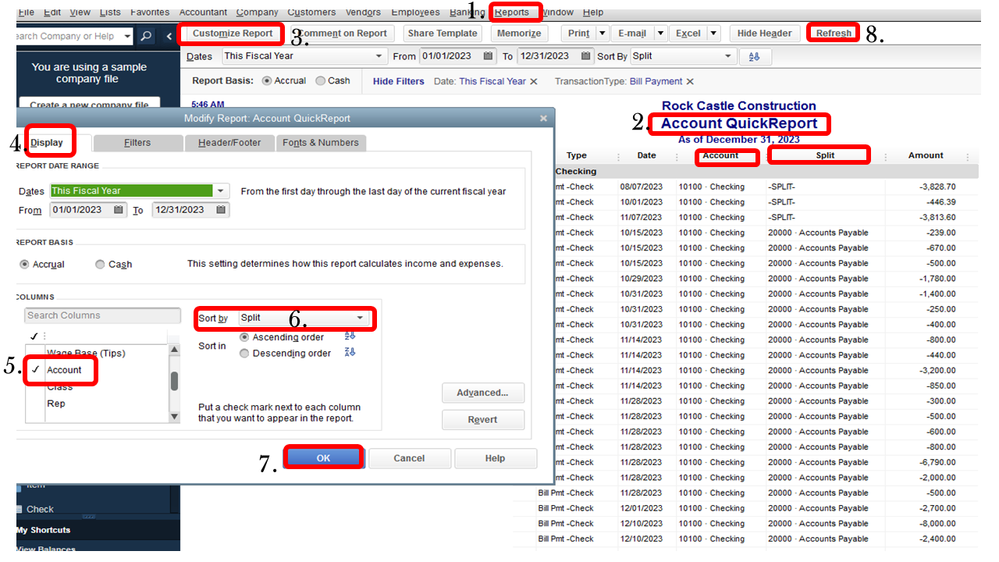Remove the Date: This Fiscal Year filter
Image resolution: width=999 pixels, height=562 pixels.
534,82
